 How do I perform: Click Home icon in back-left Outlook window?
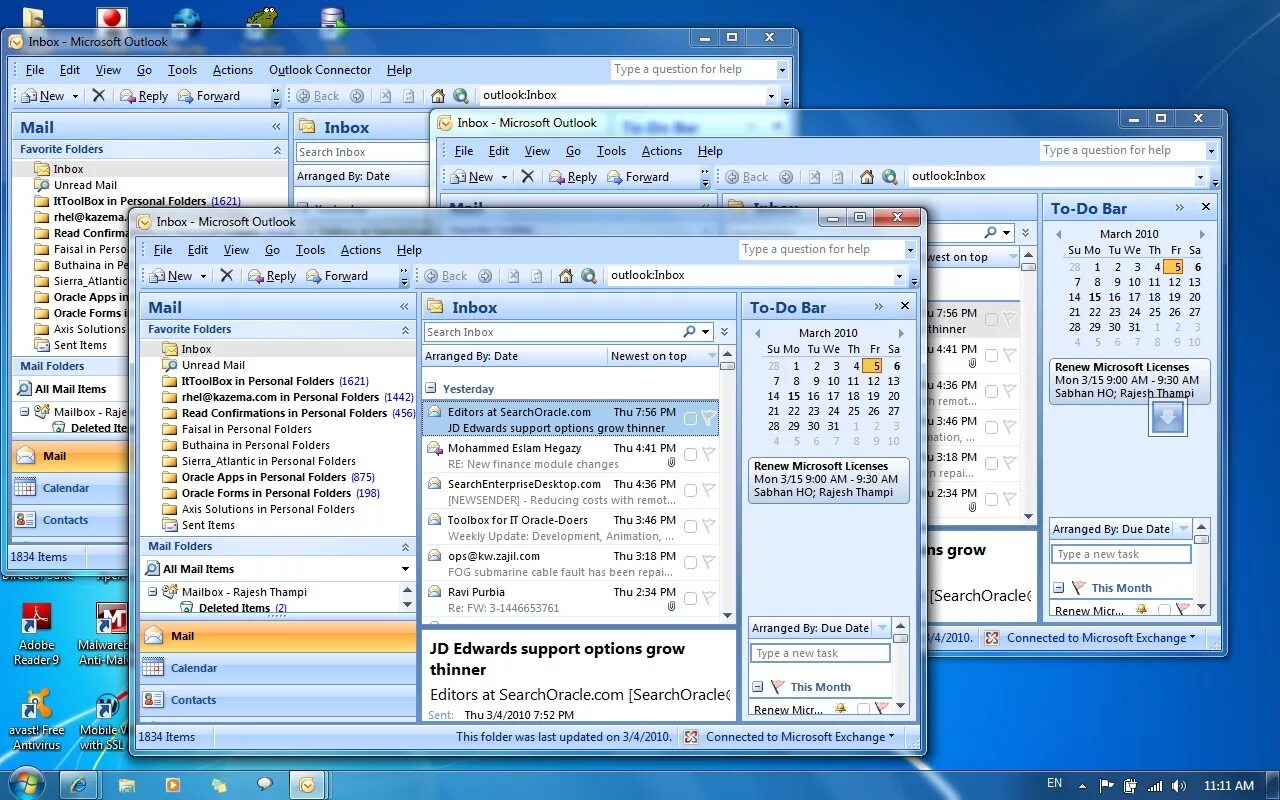click(437, 96)
